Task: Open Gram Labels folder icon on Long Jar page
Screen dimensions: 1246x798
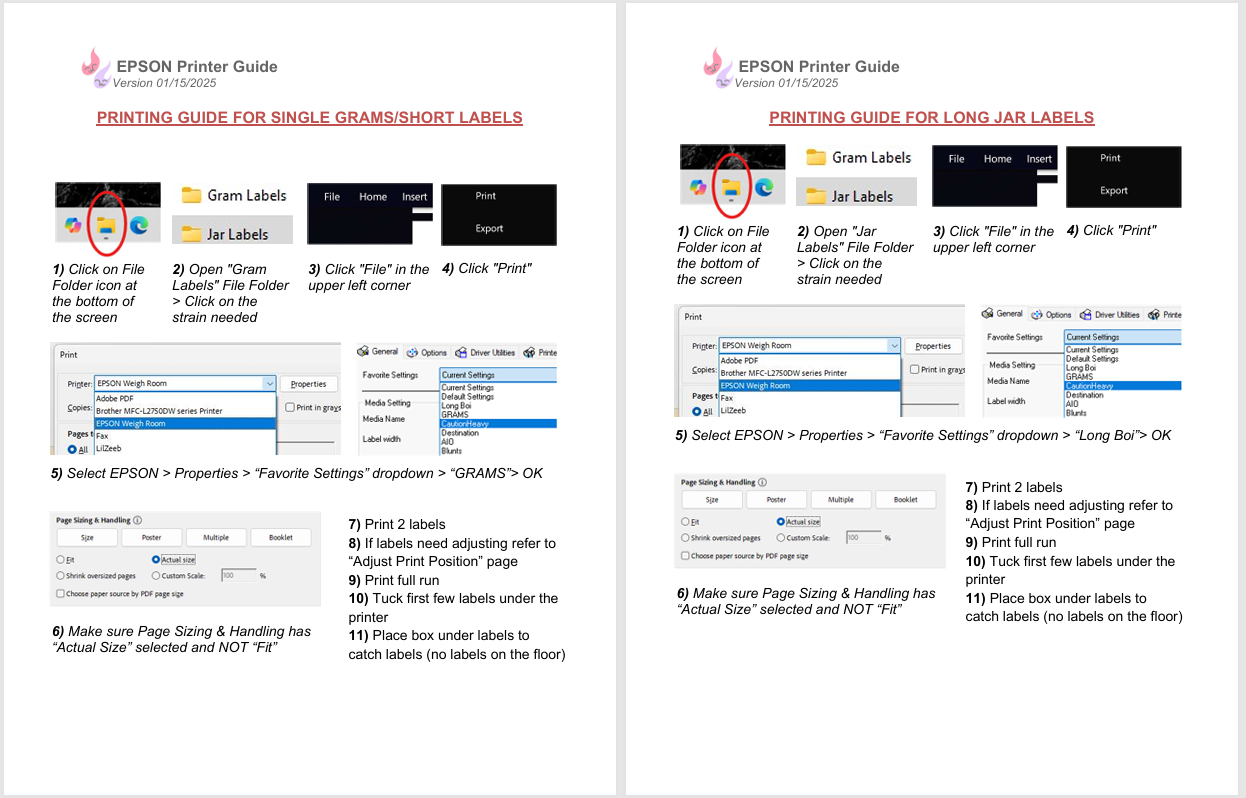Action: click(816, 157)
